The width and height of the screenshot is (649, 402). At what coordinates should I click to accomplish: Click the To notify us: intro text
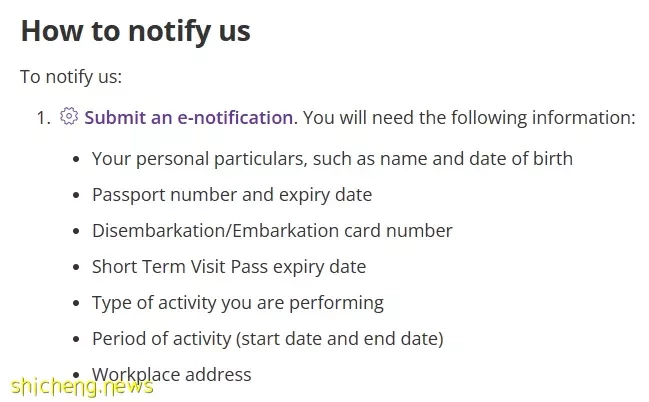tap(71, 77)
